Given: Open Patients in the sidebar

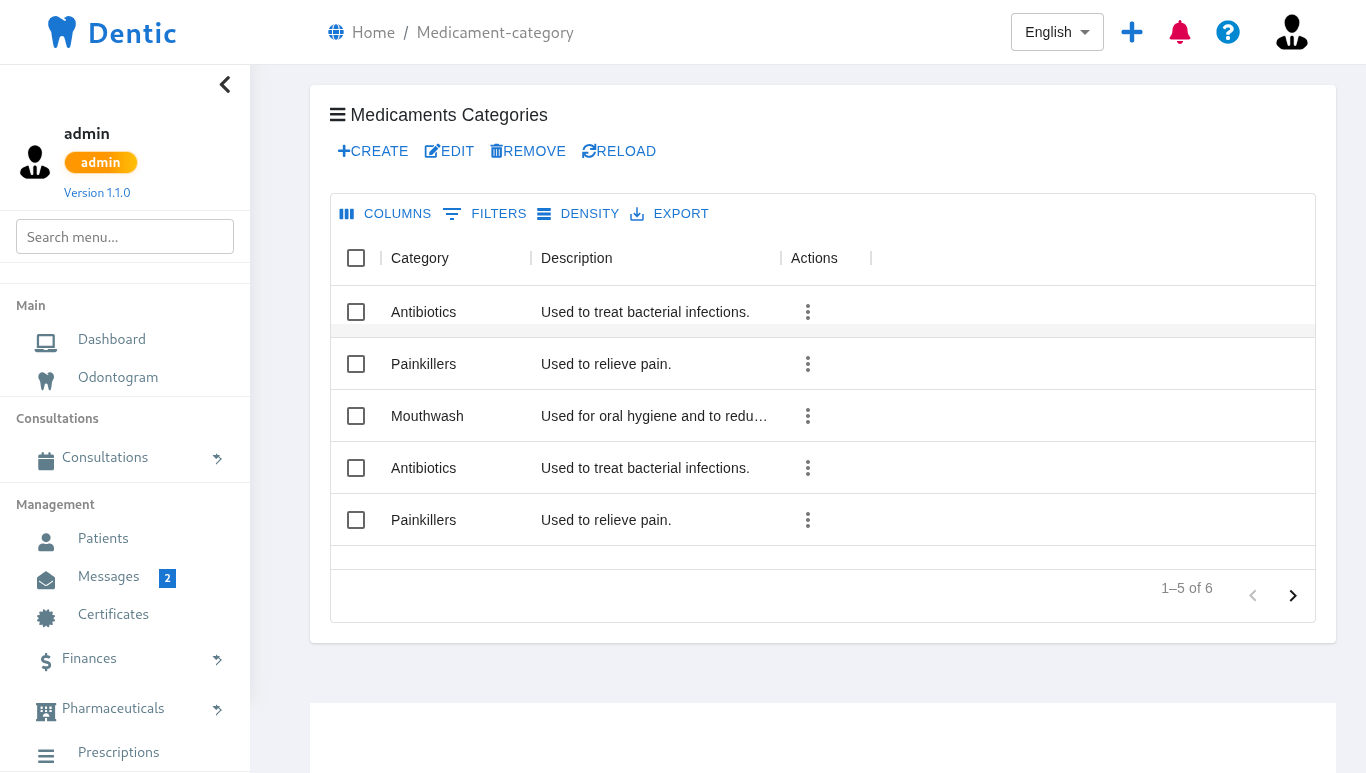Looking at the screenshot, I should point(103,539).
